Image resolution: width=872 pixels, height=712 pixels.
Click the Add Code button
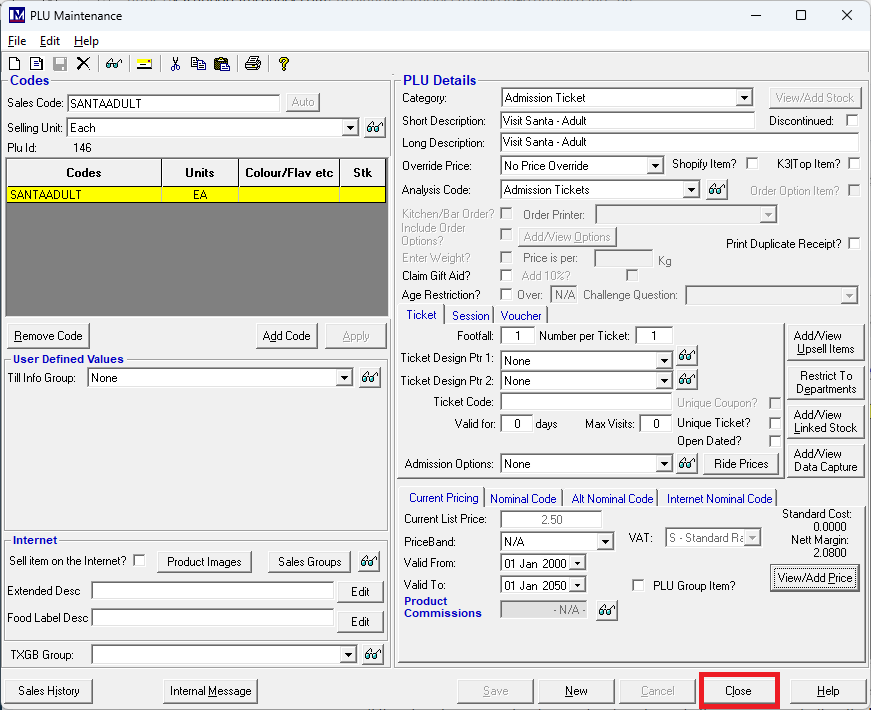286,336
